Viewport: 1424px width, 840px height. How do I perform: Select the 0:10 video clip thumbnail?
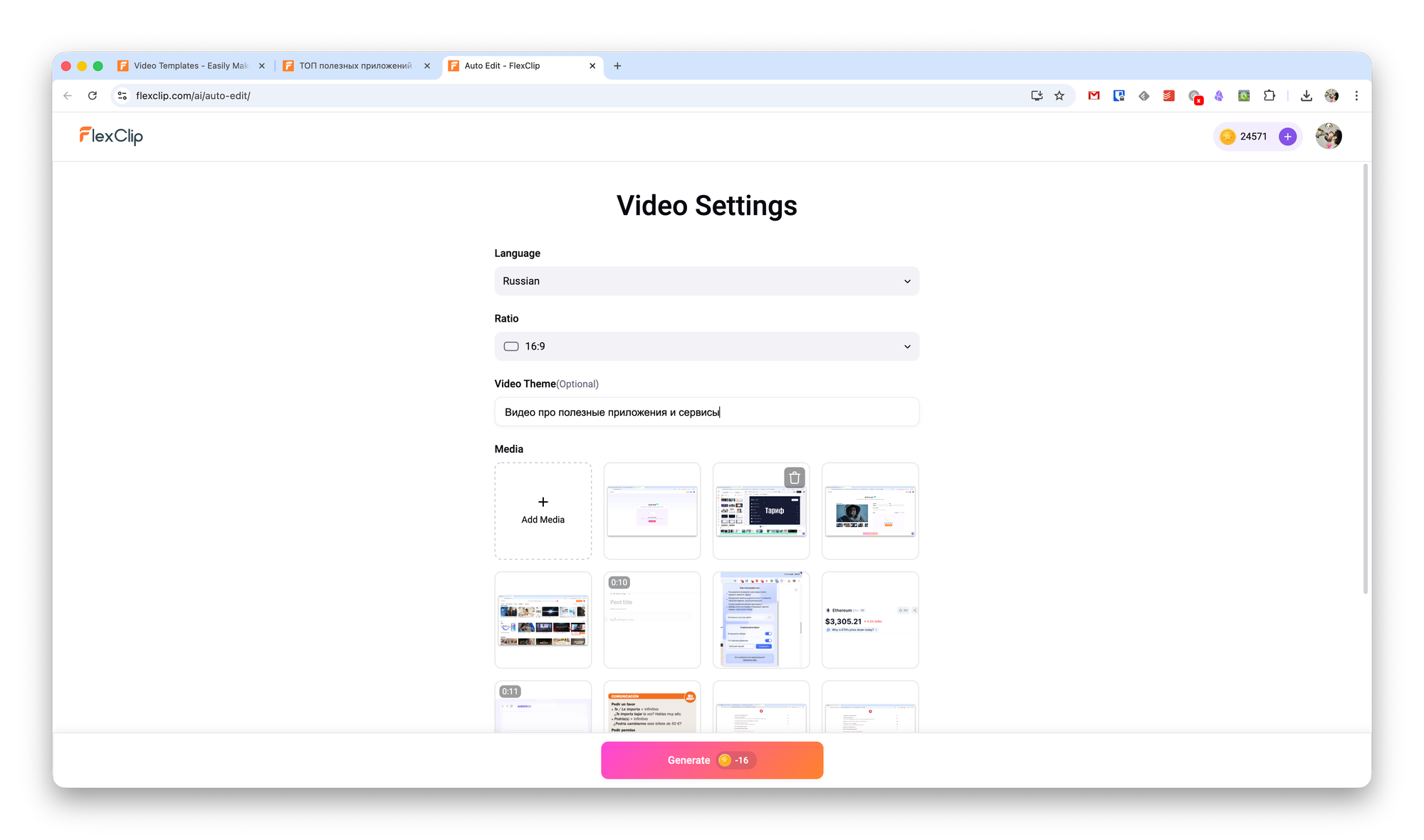pos(651,620)
